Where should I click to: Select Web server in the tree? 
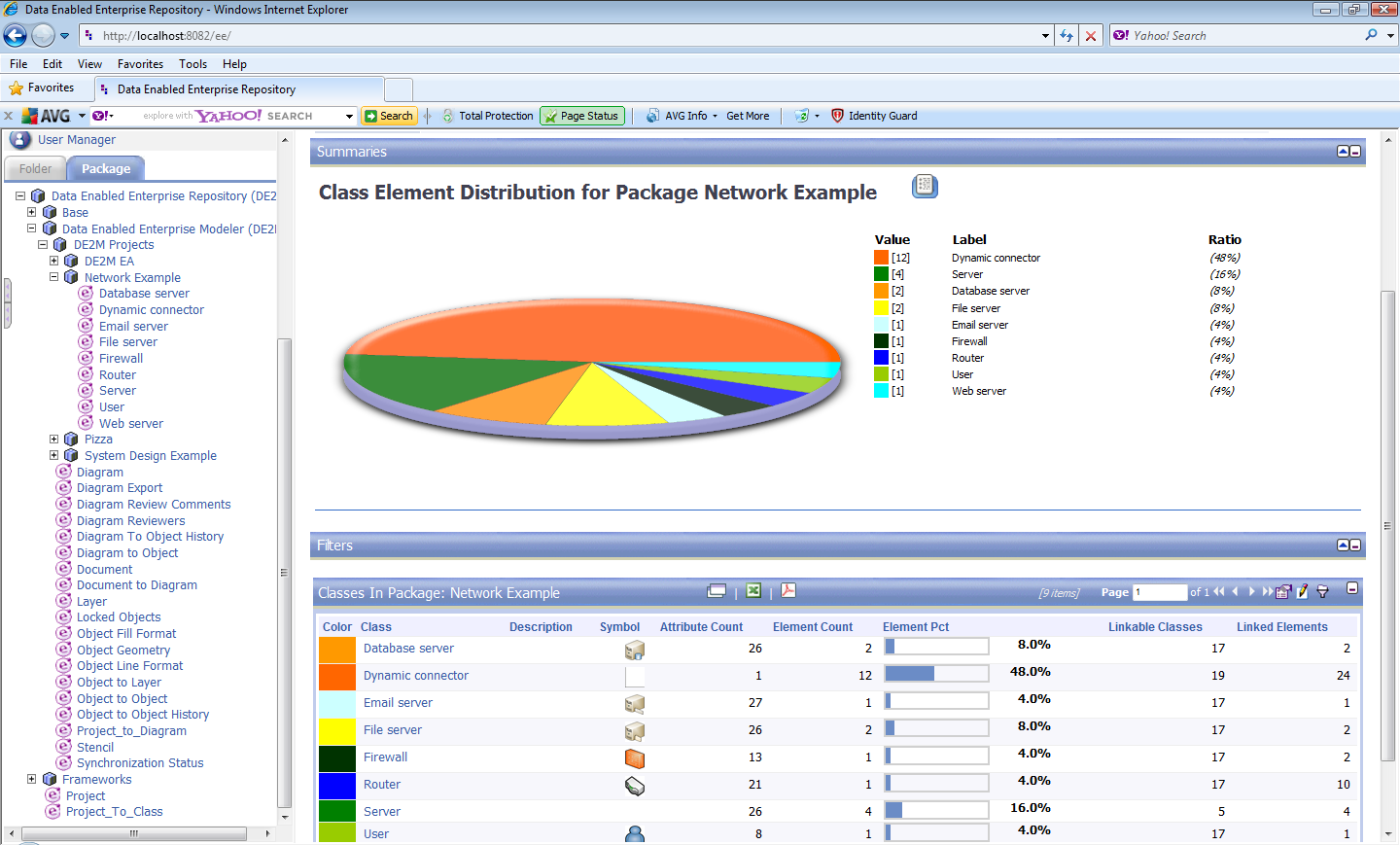point(131,423)
